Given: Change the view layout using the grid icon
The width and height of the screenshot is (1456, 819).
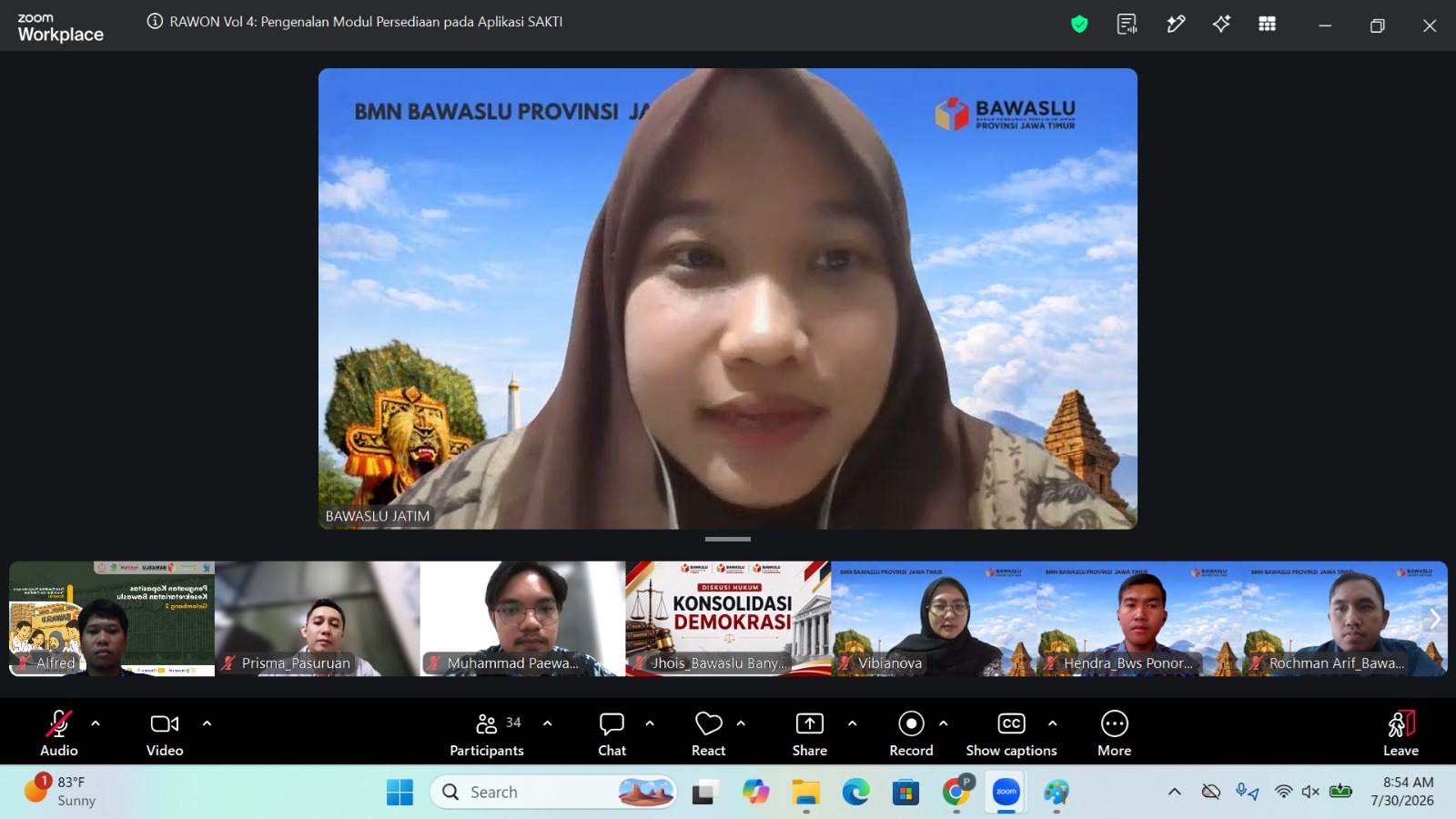Looking at the screenshot, I should pyautogui.click(x=1267, y=25).
